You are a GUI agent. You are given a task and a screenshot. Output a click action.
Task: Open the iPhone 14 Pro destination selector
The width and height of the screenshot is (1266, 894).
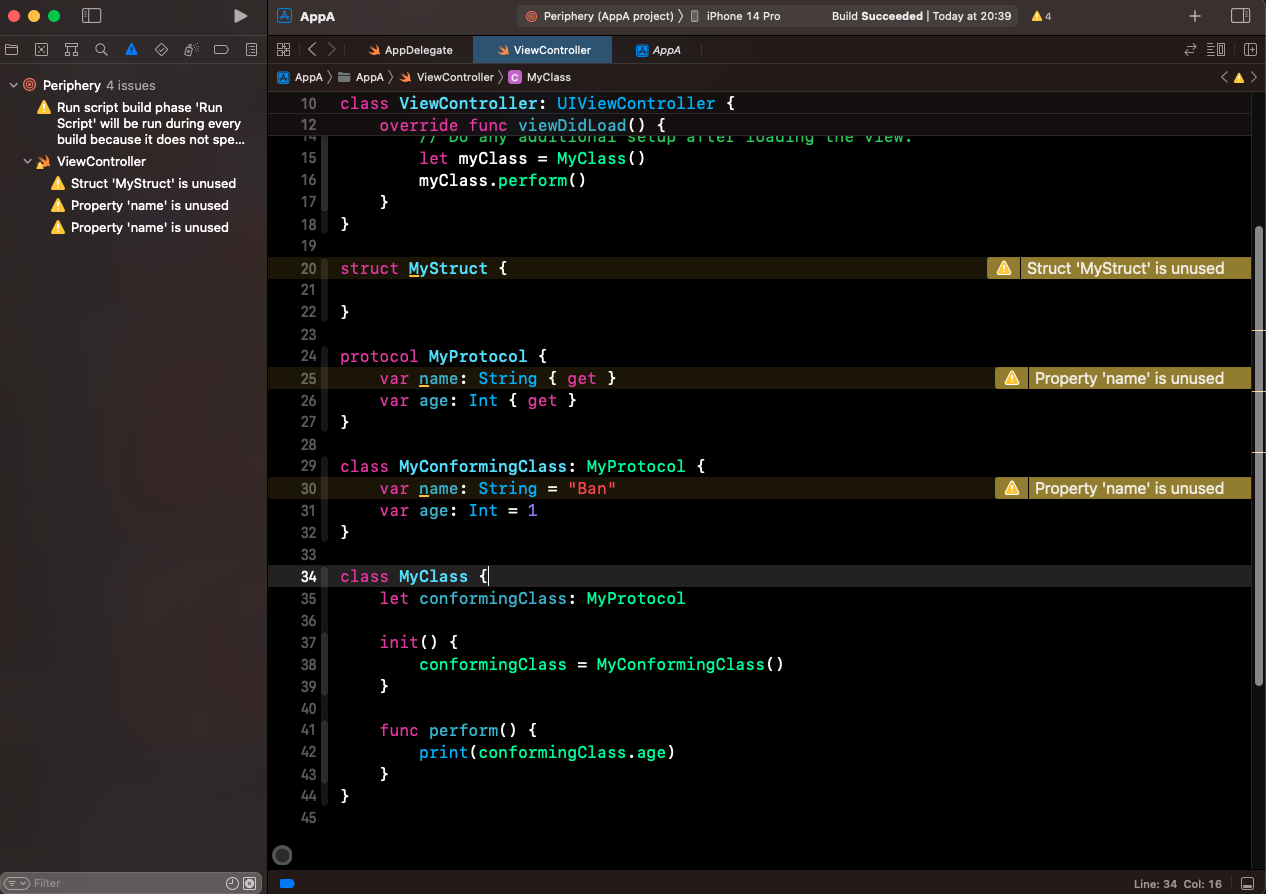[x=743, y=16]
